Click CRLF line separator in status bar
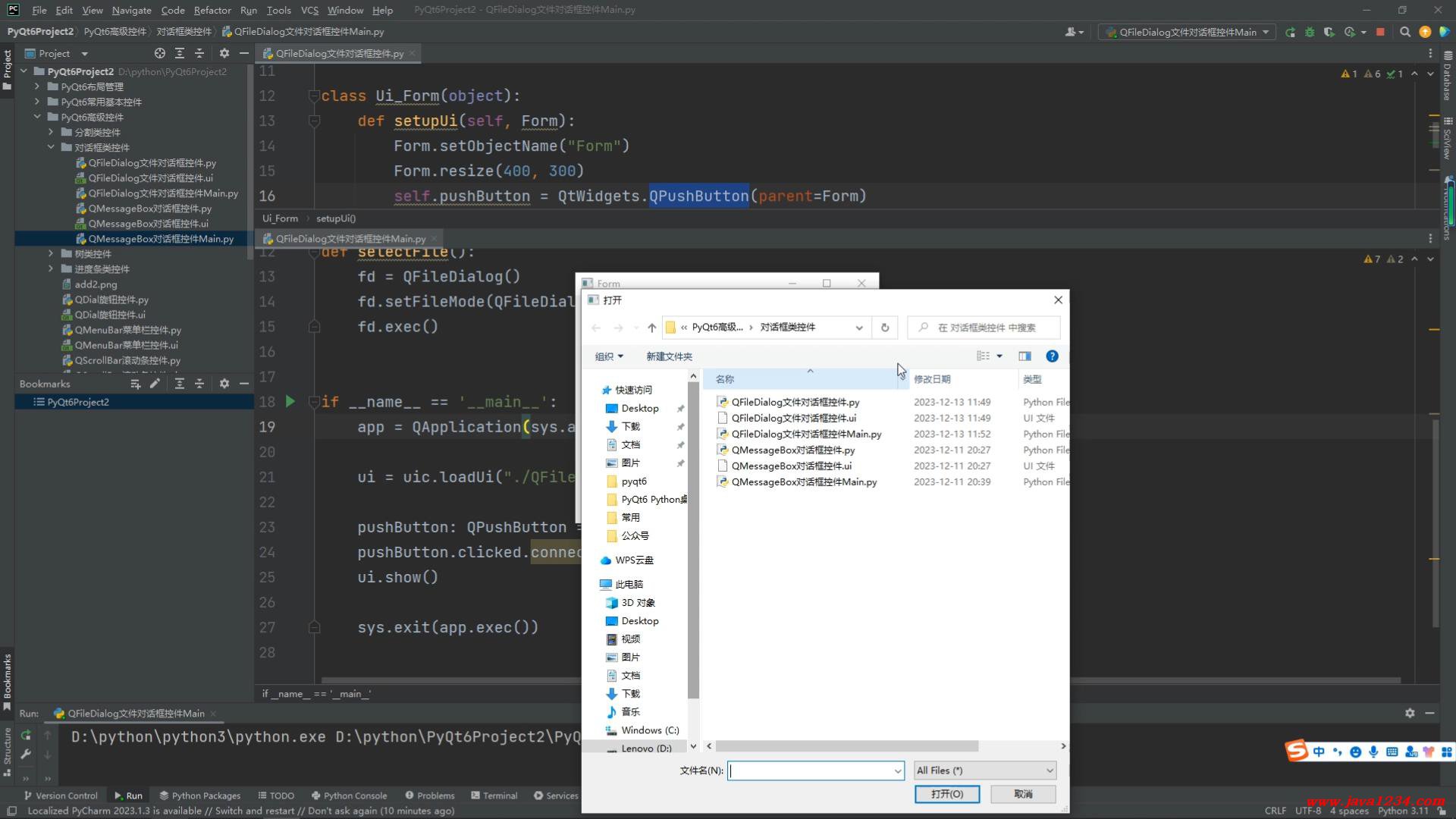Image resolution: width=1456 pixels, height=819 pixels. pyautogui.click(x=1276, y=811)
